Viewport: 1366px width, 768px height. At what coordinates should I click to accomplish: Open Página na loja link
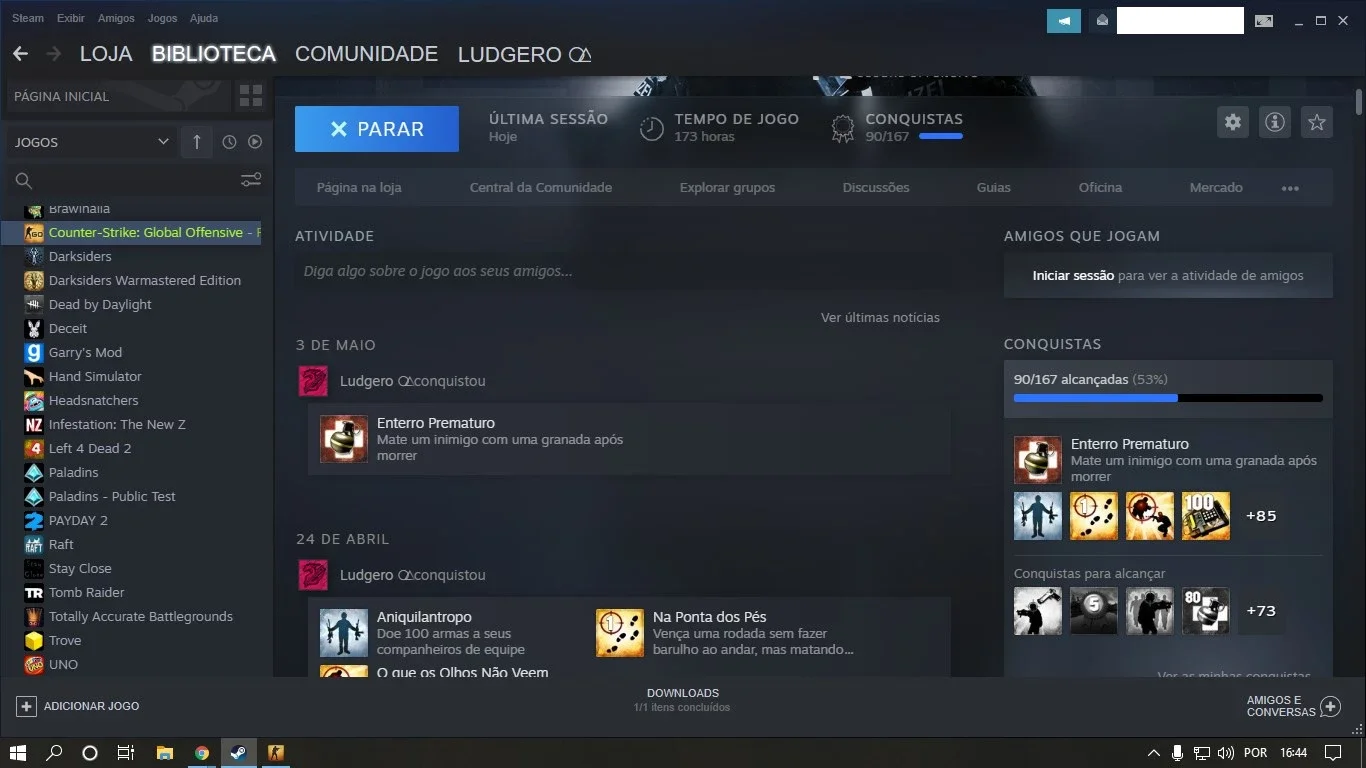(x=359, y=187)
